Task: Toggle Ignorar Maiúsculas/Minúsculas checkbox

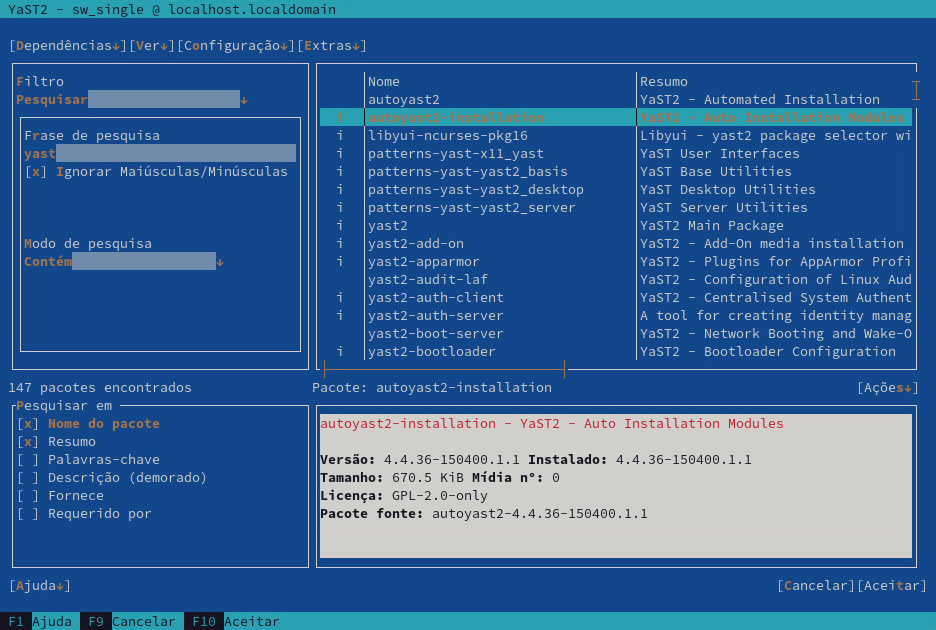Action: 156,171
